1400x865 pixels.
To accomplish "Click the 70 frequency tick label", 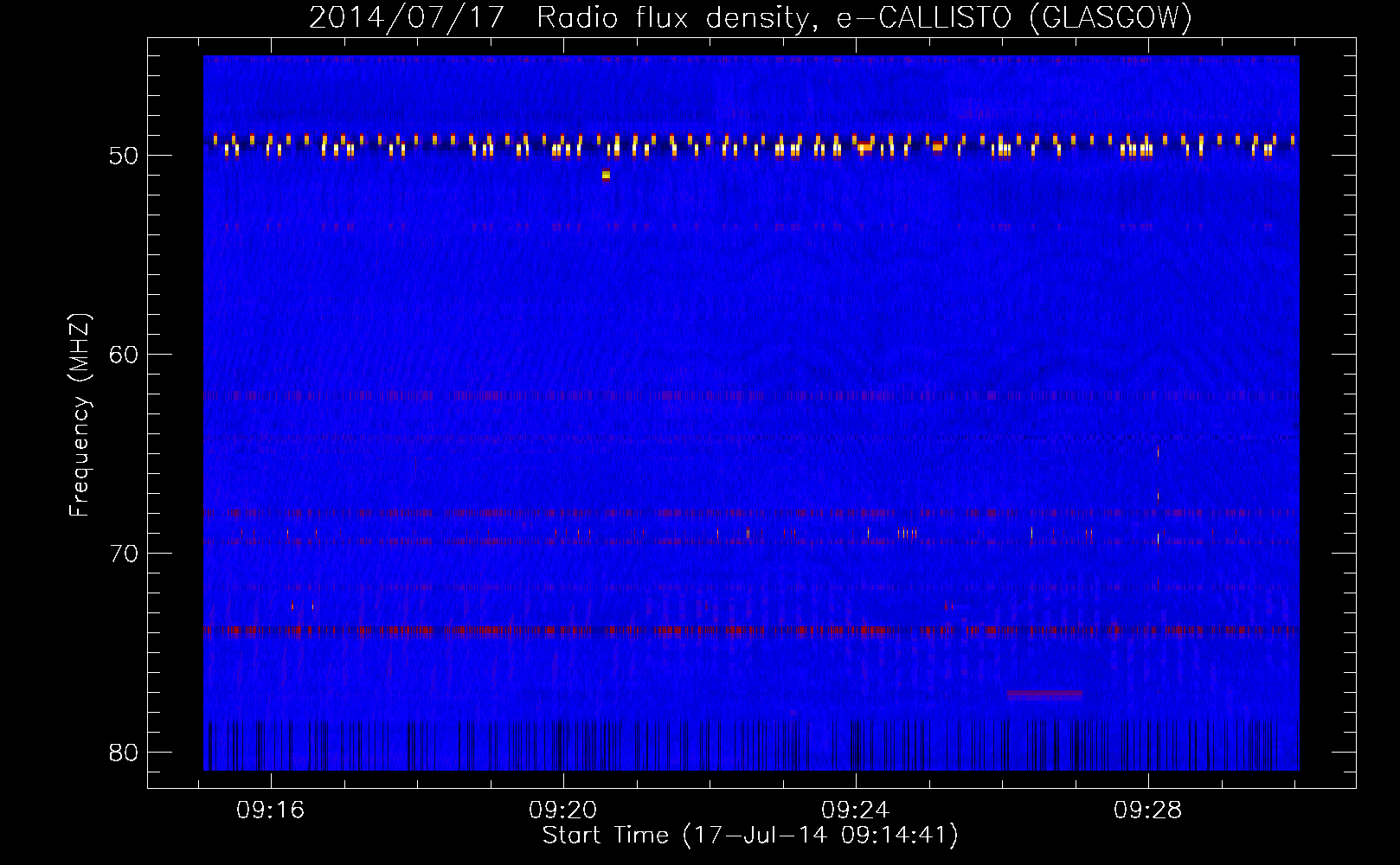I will click(123, 554).
